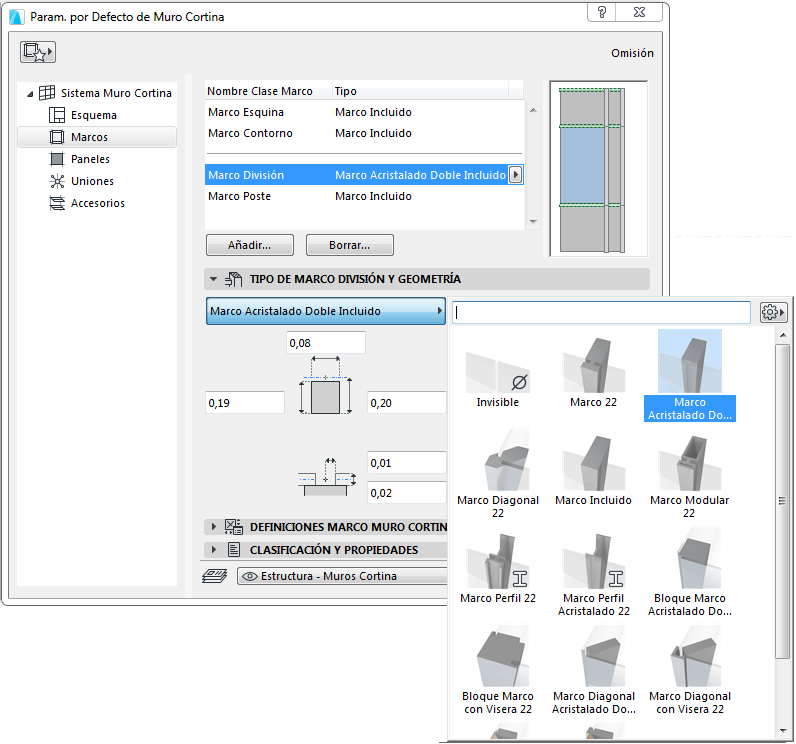Viewport: 796px width, 744px height.
Task: Click the Añadir... button
Action: point(250,245)
